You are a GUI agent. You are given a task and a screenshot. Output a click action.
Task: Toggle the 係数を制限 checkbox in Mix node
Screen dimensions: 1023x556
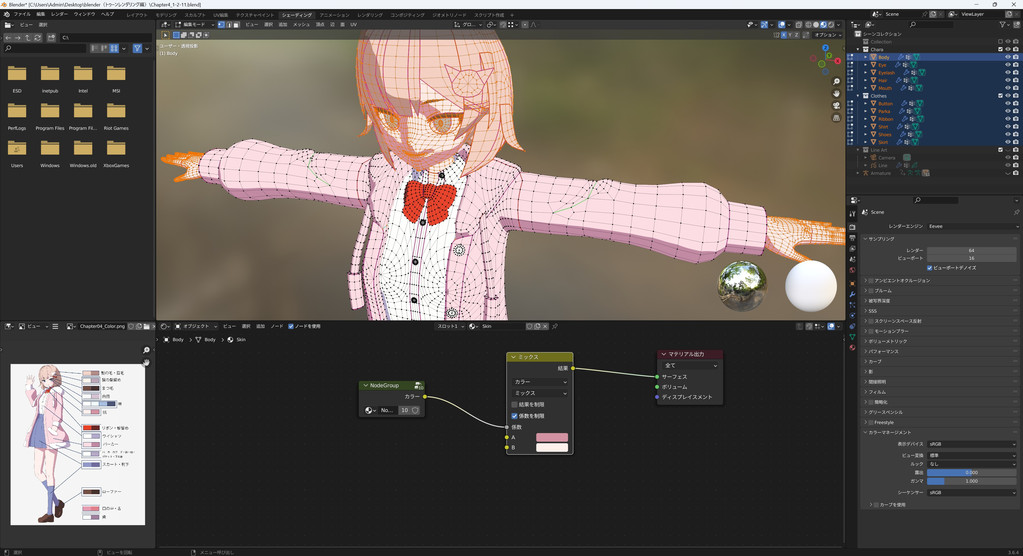(x=515, y=416)
